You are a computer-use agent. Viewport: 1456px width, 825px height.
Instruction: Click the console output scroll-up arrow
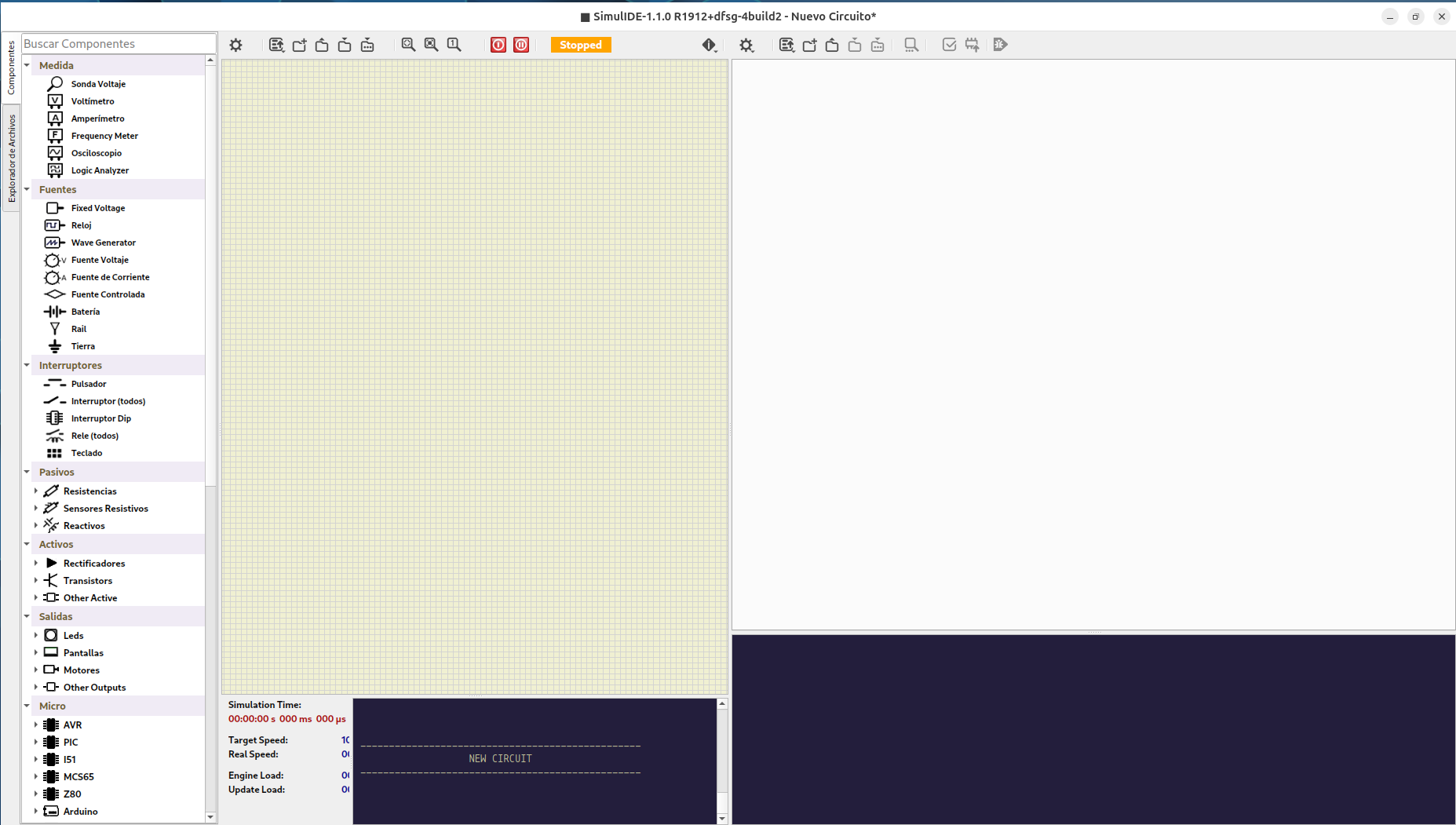click(722, 704)
